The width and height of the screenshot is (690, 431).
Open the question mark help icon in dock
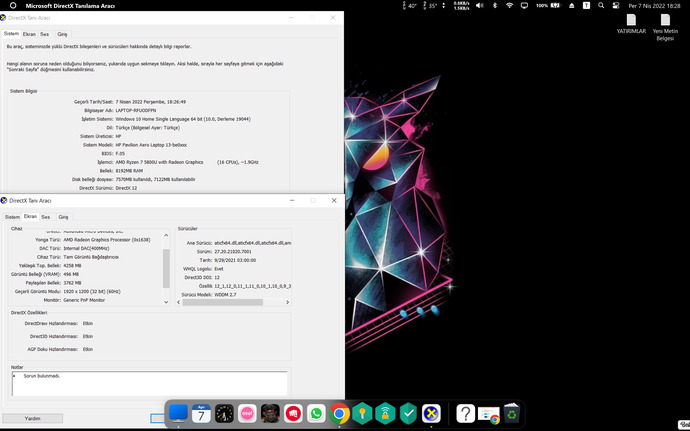(465, 414)
